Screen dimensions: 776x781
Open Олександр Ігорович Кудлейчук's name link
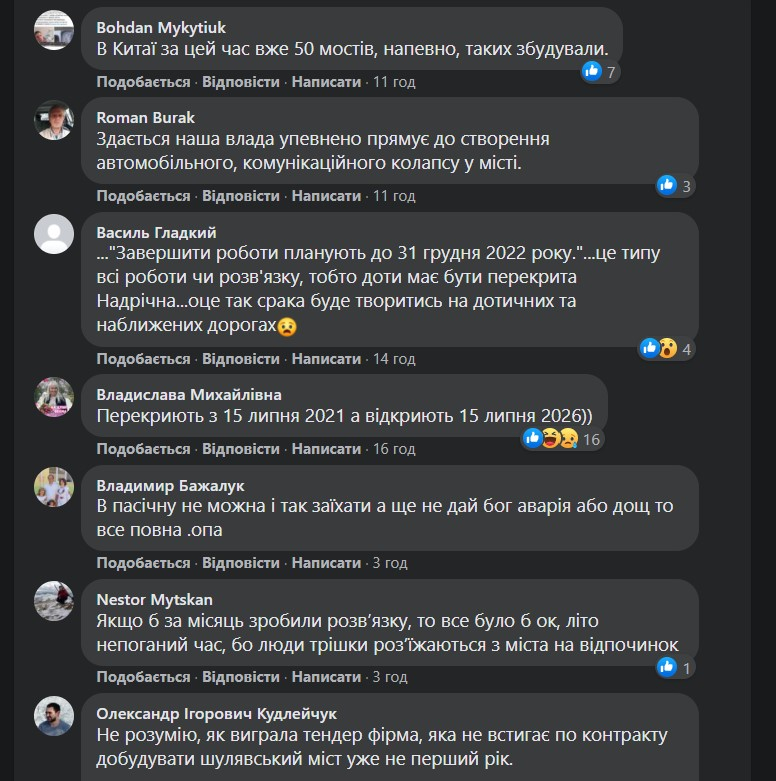(x=216, y=713)
